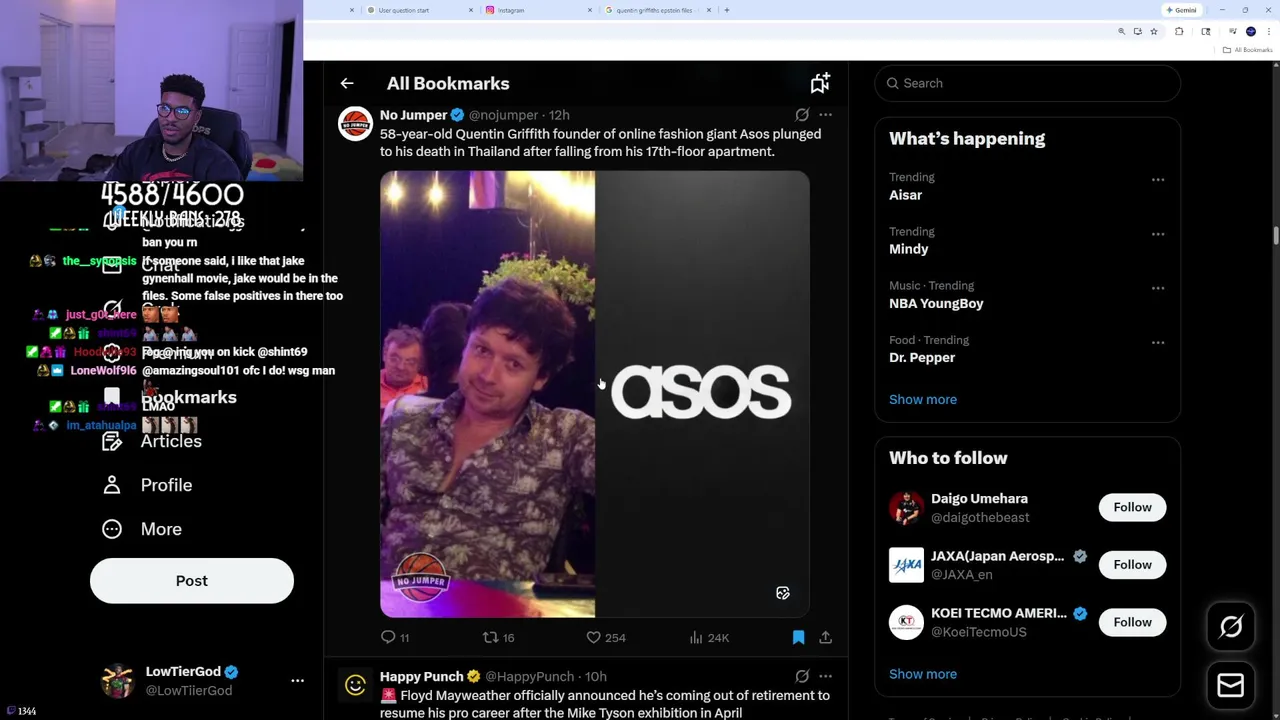
Task: Share the No Jumper post
Action: coord(825,637)
